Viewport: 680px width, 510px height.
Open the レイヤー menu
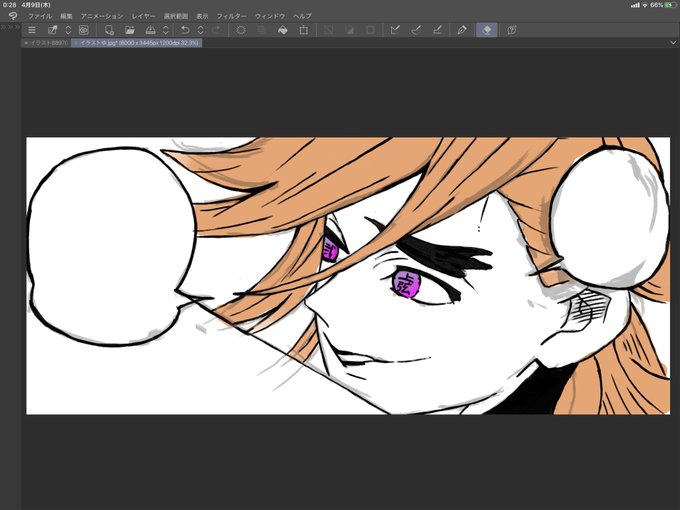144,16
